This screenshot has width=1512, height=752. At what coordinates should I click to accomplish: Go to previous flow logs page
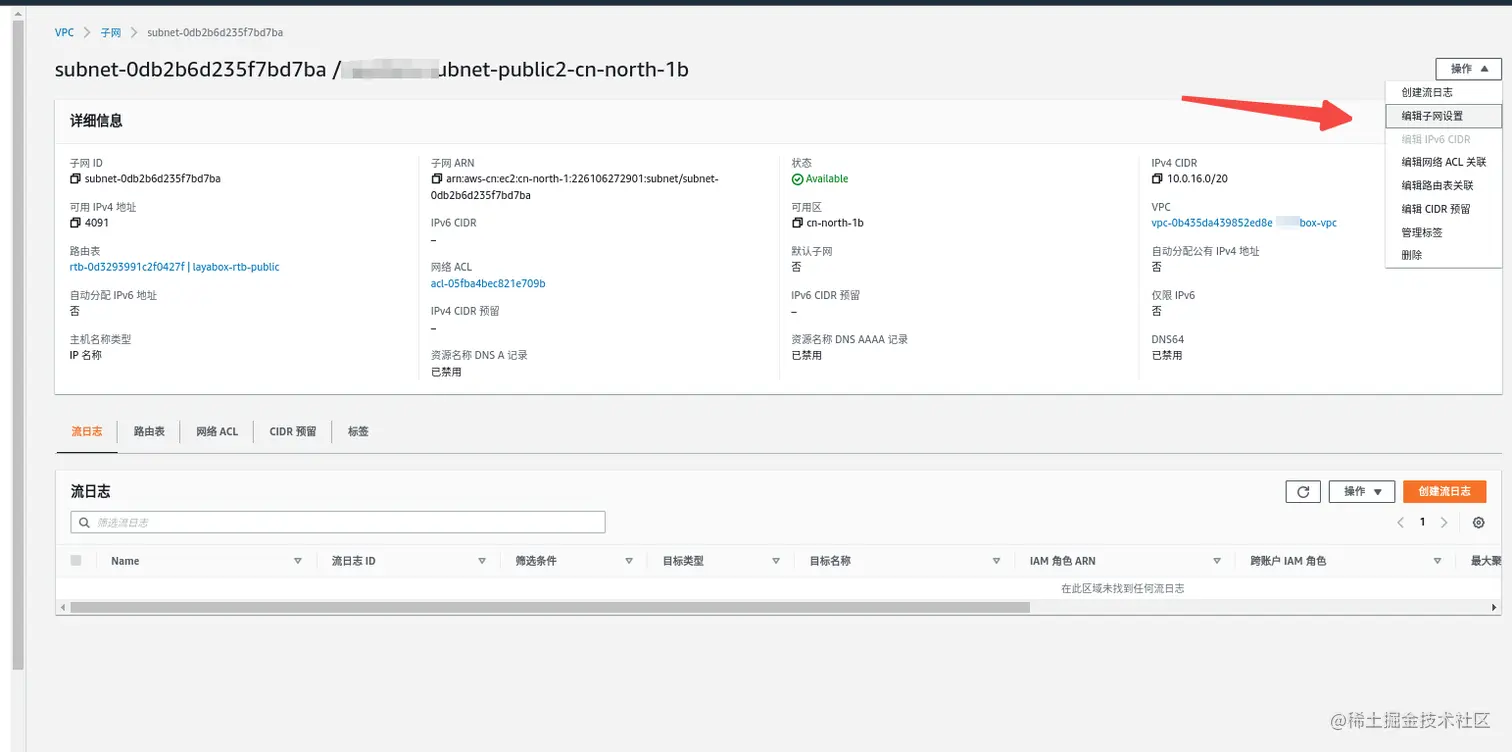click(1401, 522)
